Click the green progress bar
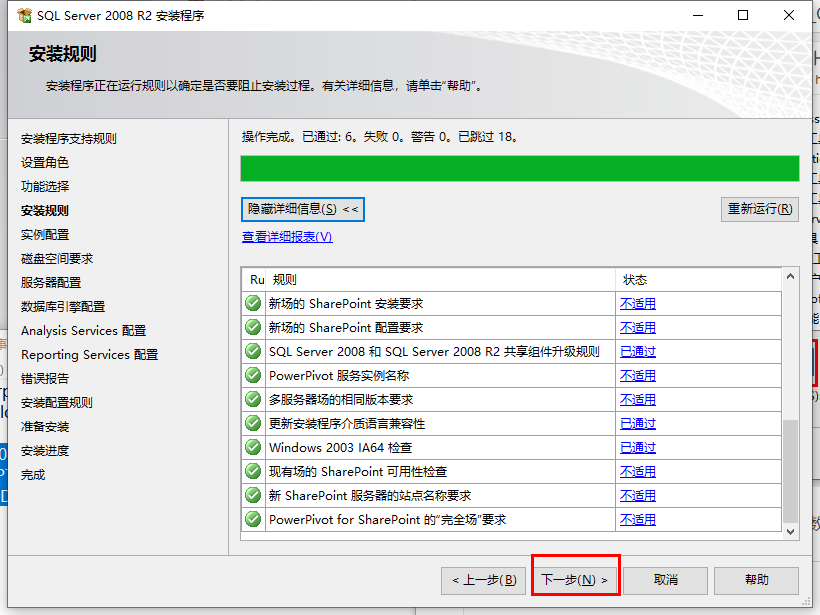The image size is (820, 615). pos(520,168)
